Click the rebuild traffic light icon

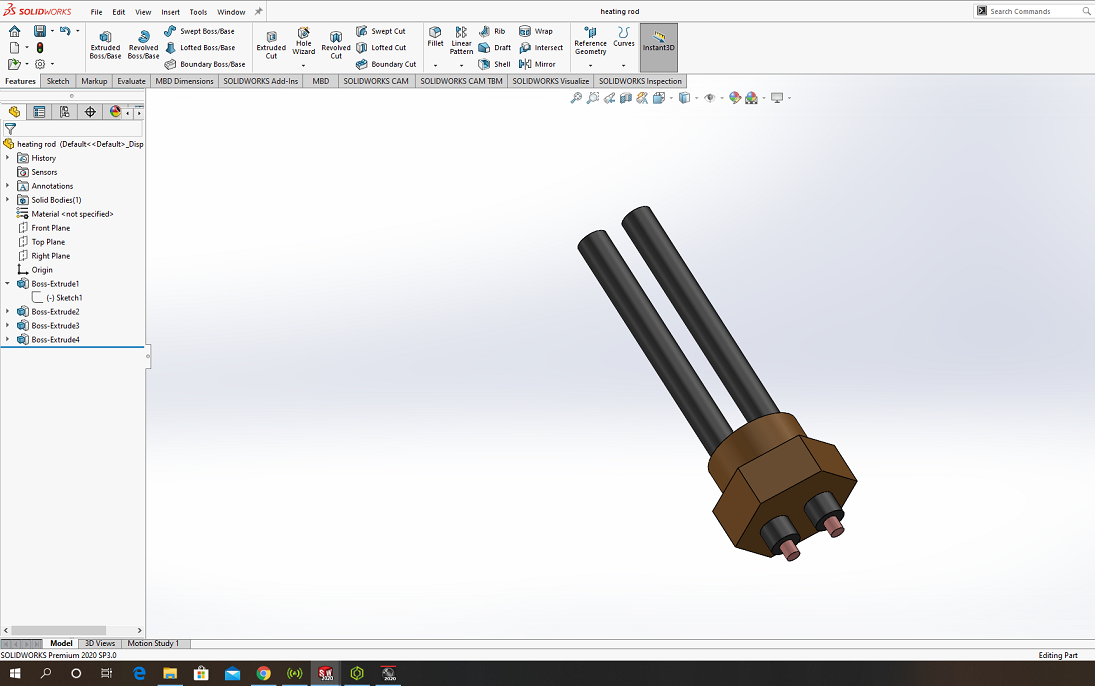click(x=40, y=48)
